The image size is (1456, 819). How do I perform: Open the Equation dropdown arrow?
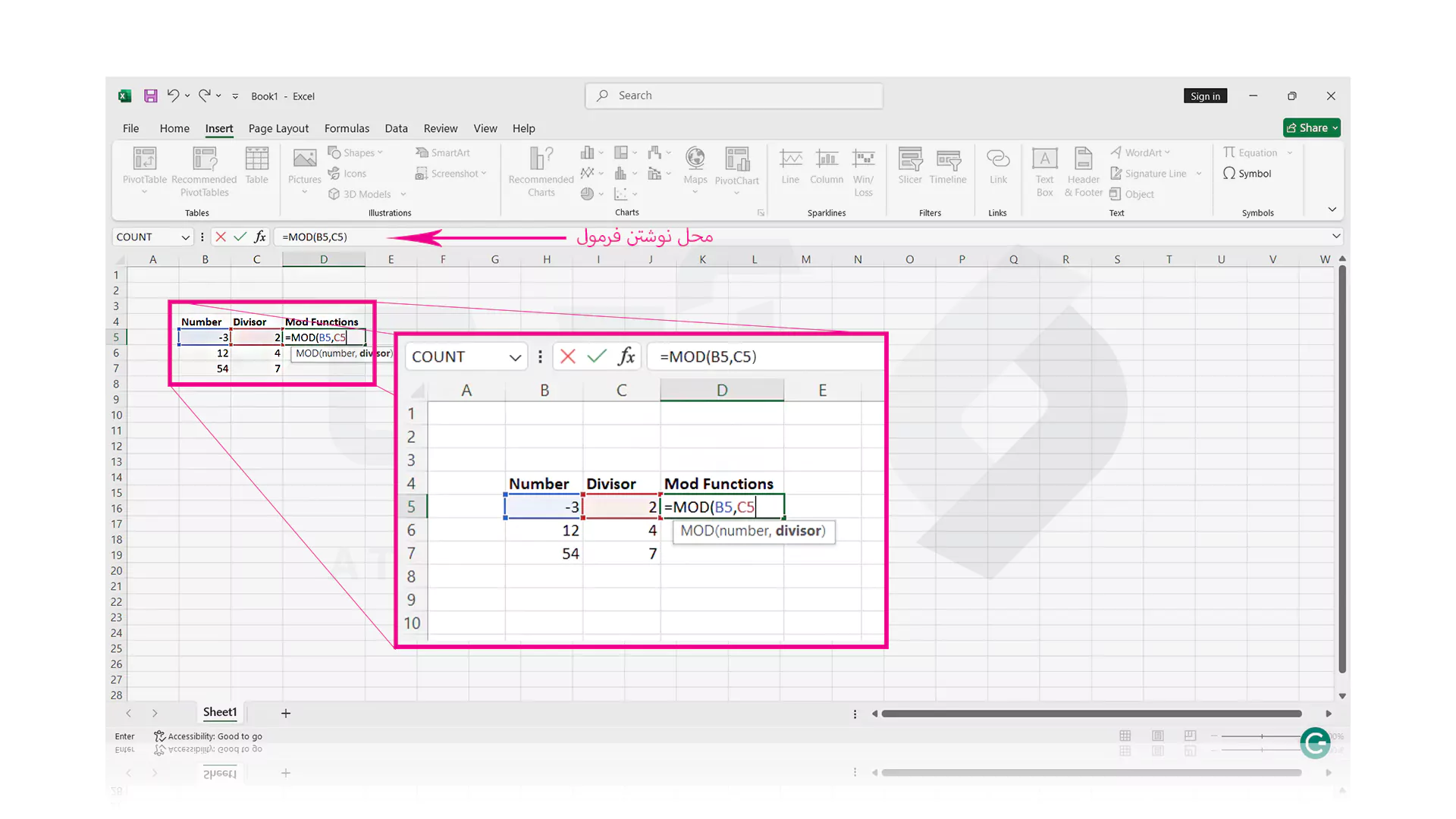(1289, 153)
